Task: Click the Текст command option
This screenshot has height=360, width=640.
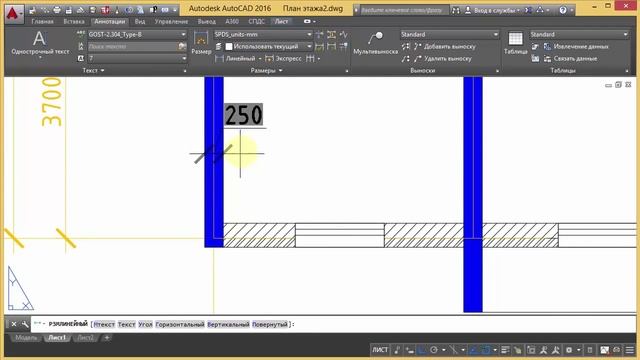Action: point(127,324)
